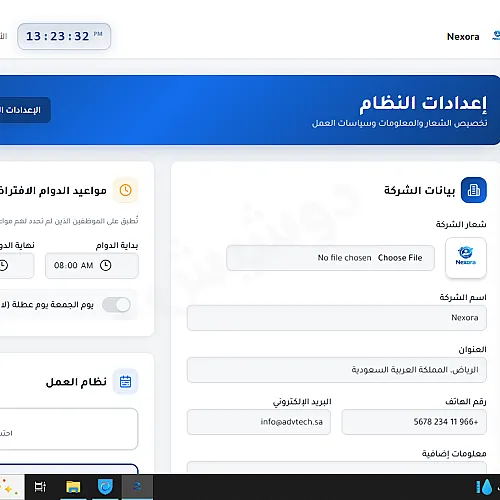
Task: Click the active Nexora app taskbar icon
Action: tap(137, 487)
